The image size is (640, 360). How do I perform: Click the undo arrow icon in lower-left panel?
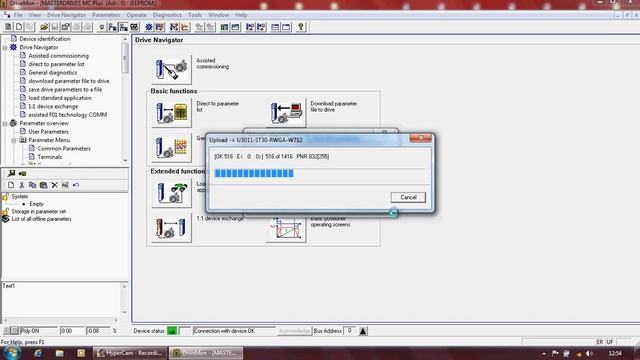pos(76,185)
